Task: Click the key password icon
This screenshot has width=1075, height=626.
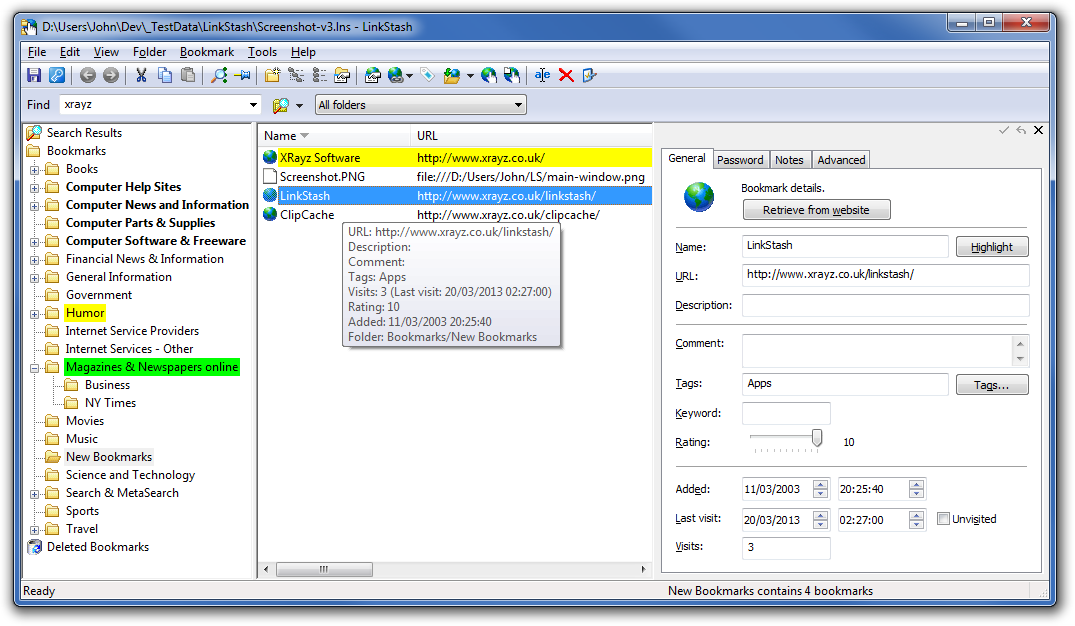Action: (57, 75)
